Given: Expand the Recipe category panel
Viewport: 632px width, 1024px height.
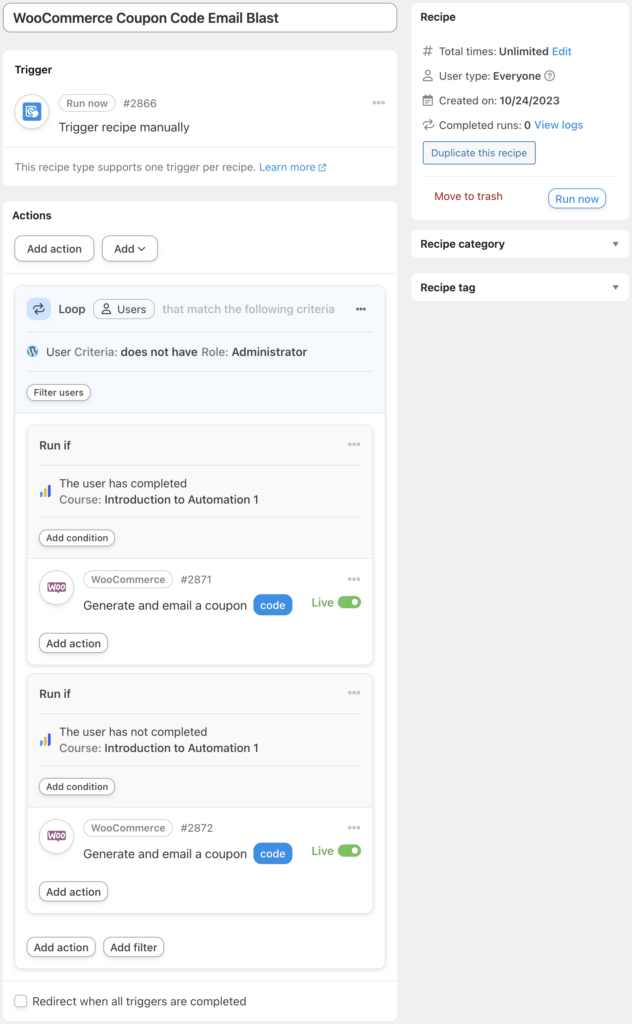Looking at the screenshot, I should tap(616, 244).
